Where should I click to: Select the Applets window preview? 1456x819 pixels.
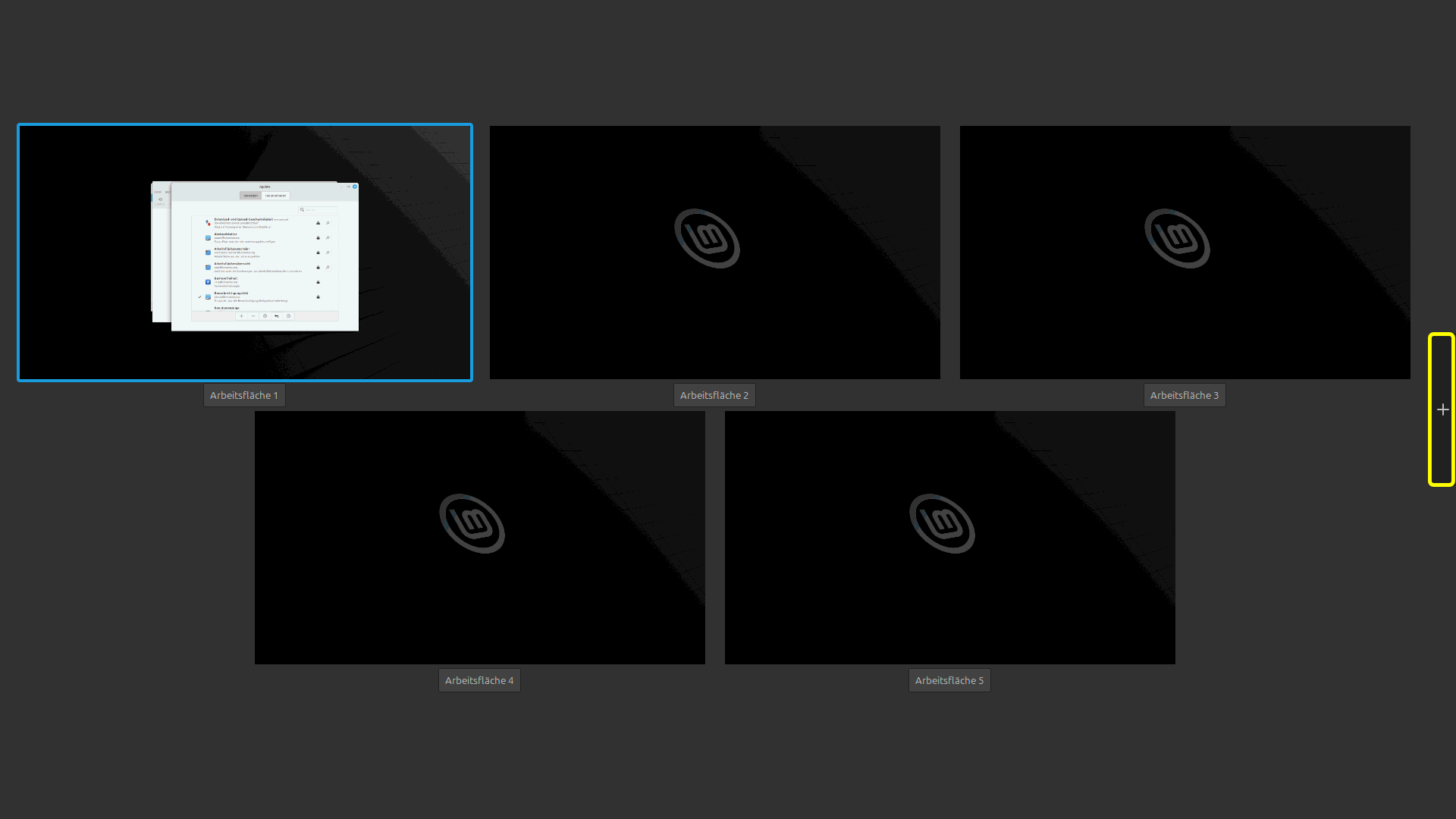[x=265, y=258]
